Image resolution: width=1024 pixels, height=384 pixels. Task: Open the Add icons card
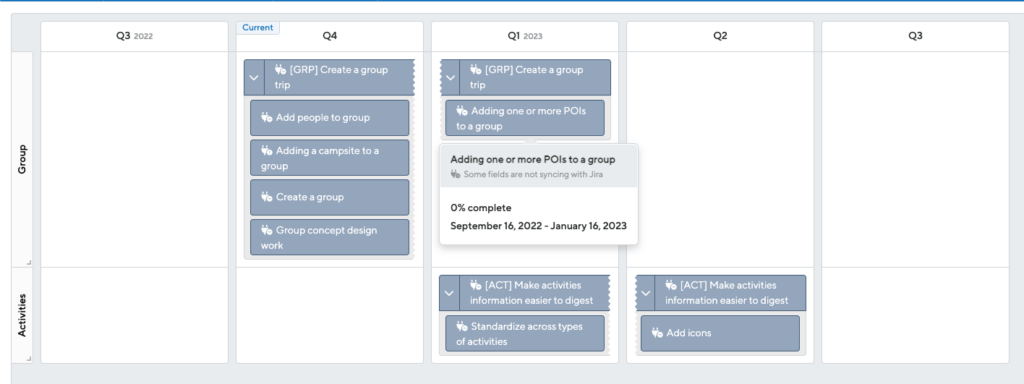point(720,333)
